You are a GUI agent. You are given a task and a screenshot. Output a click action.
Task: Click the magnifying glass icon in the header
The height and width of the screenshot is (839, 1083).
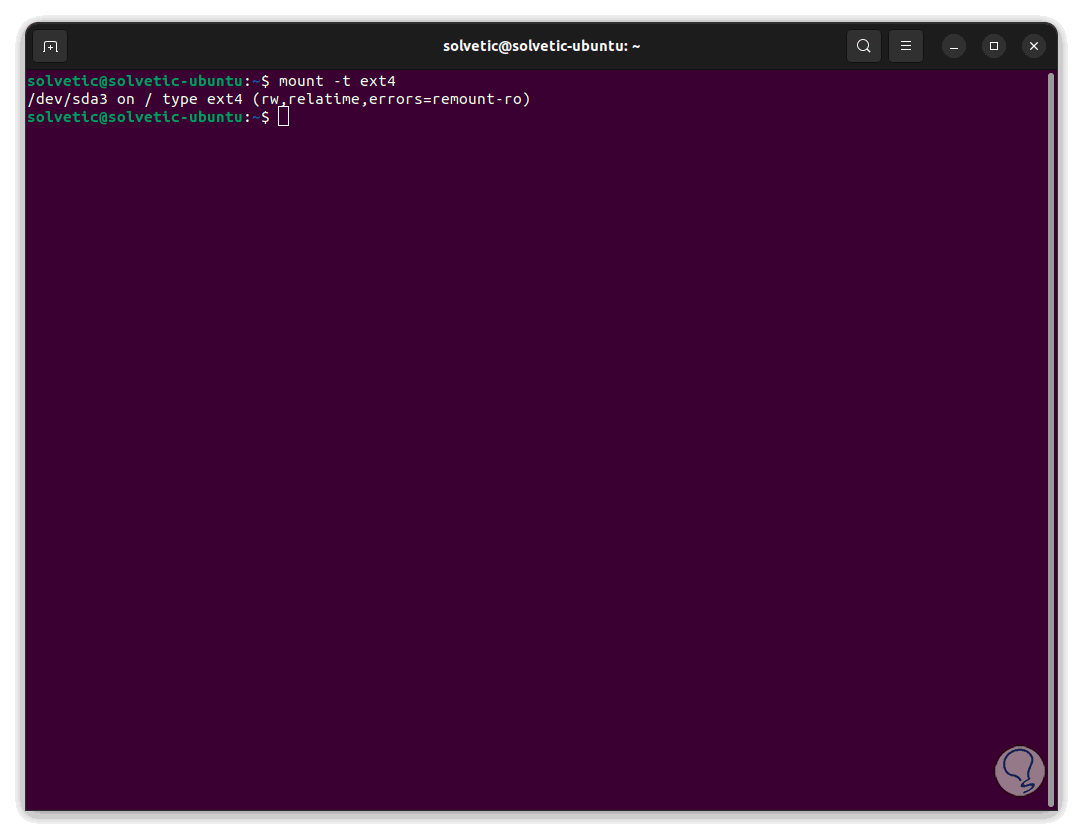863,45
